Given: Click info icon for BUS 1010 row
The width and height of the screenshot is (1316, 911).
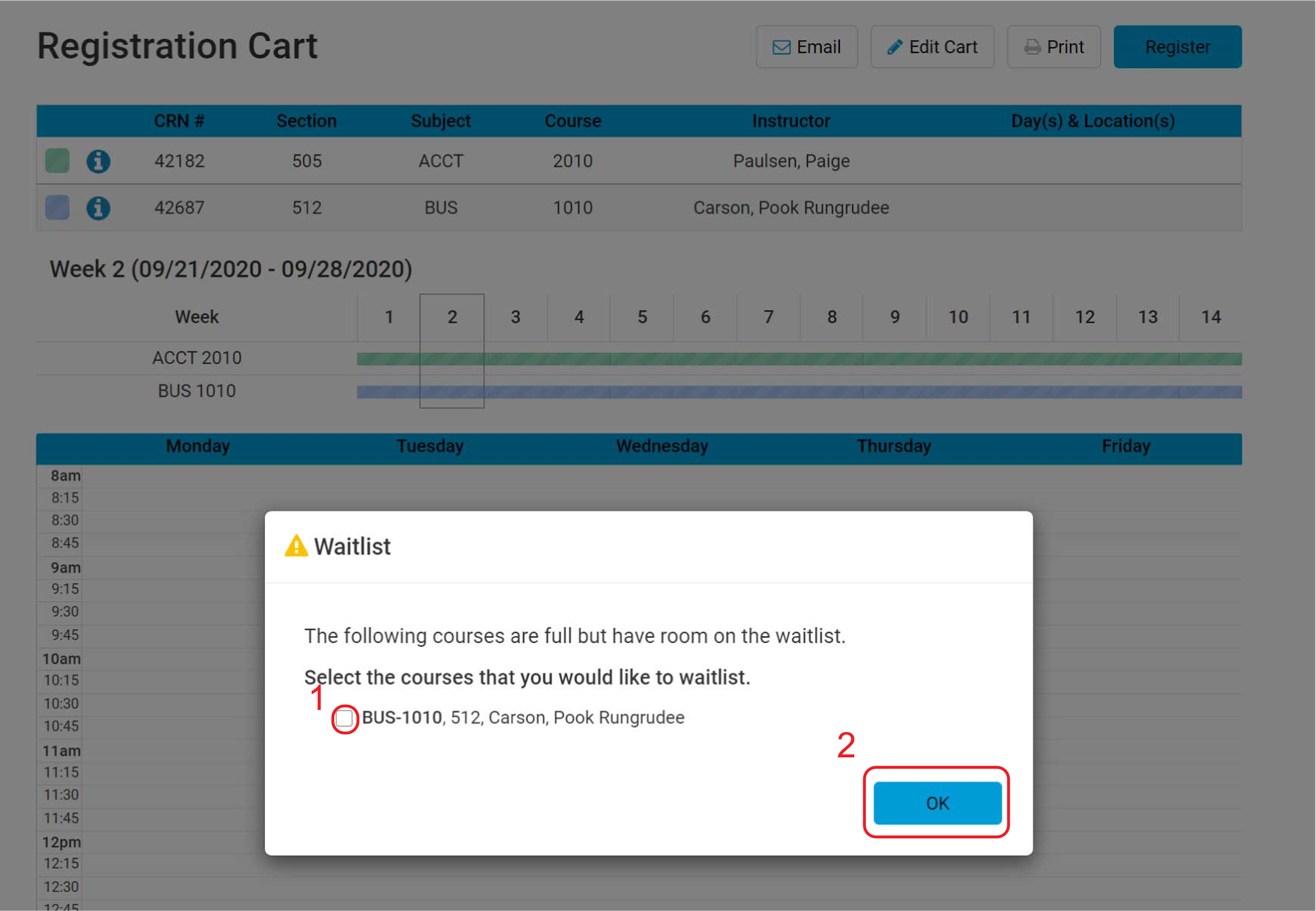Looking at the screenshot, I should coord(97,208).
